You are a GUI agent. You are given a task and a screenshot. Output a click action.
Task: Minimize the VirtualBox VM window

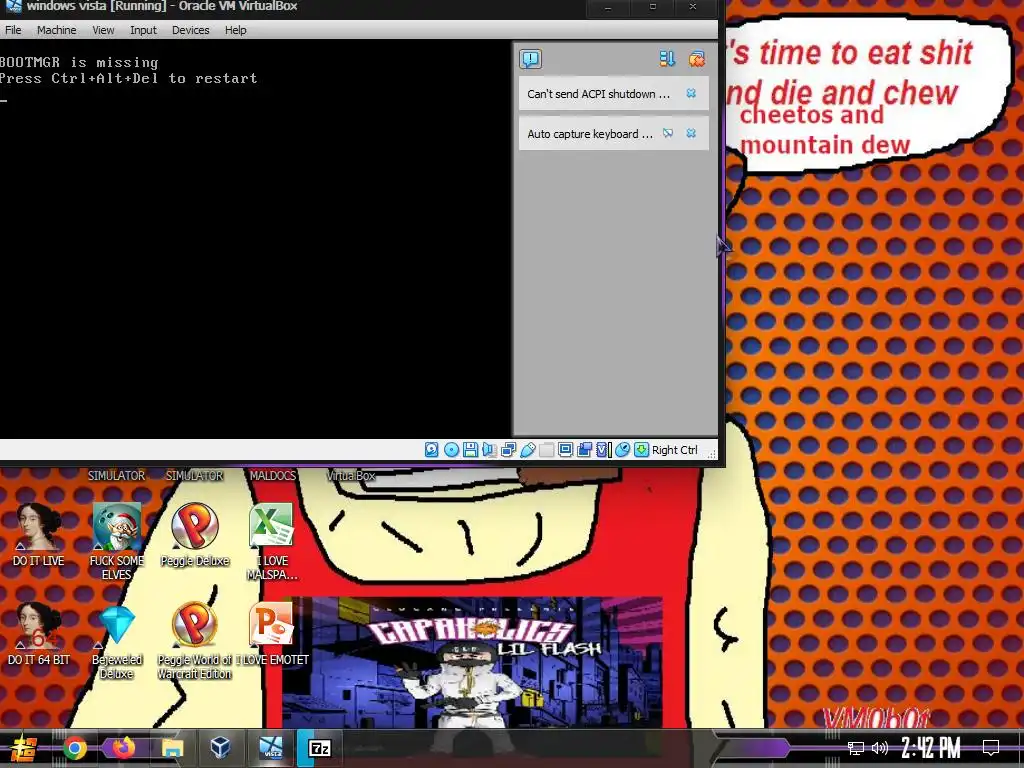608,7
